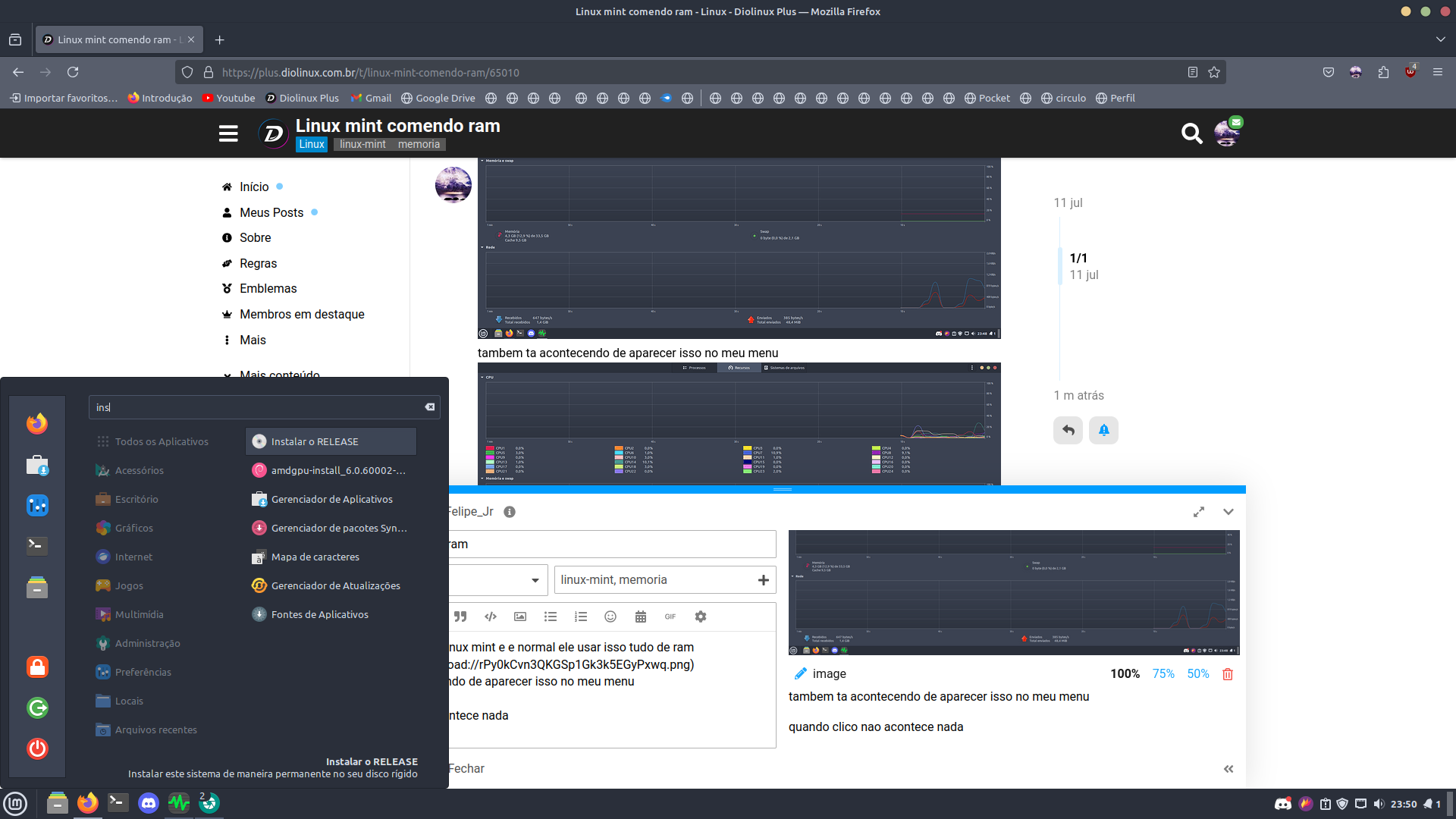1456x819 pixels.
Task: Click the application menu search field
Action: tap(265, 407)
